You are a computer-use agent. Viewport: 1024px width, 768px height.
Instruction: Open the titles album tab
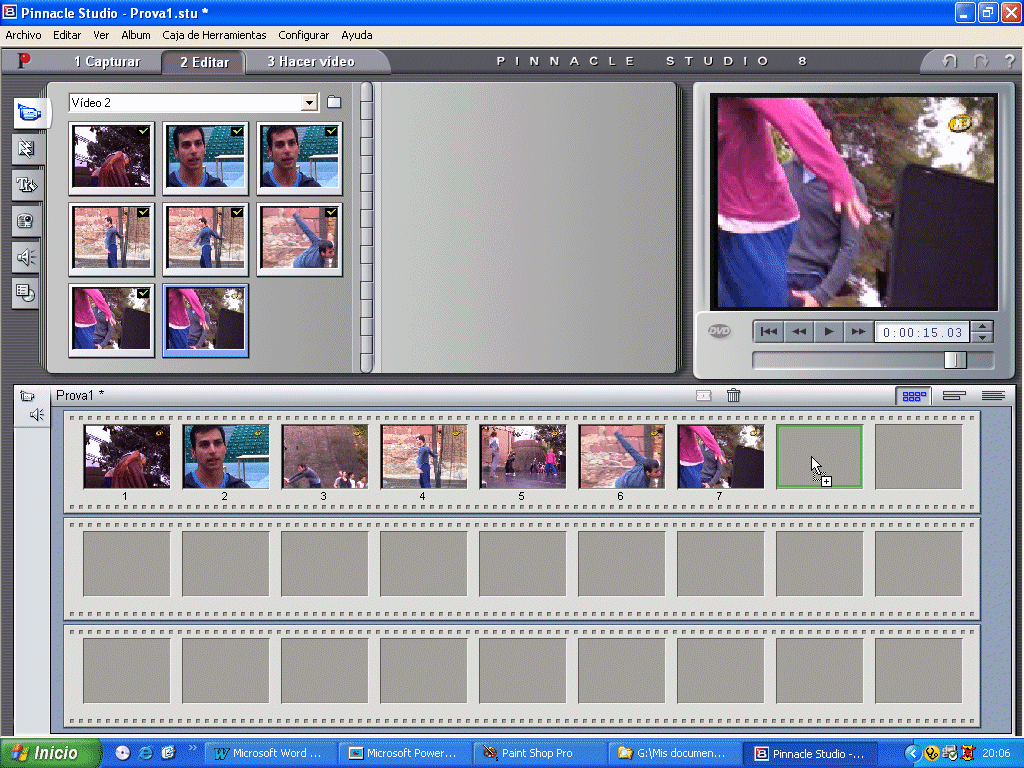point(26,185)
